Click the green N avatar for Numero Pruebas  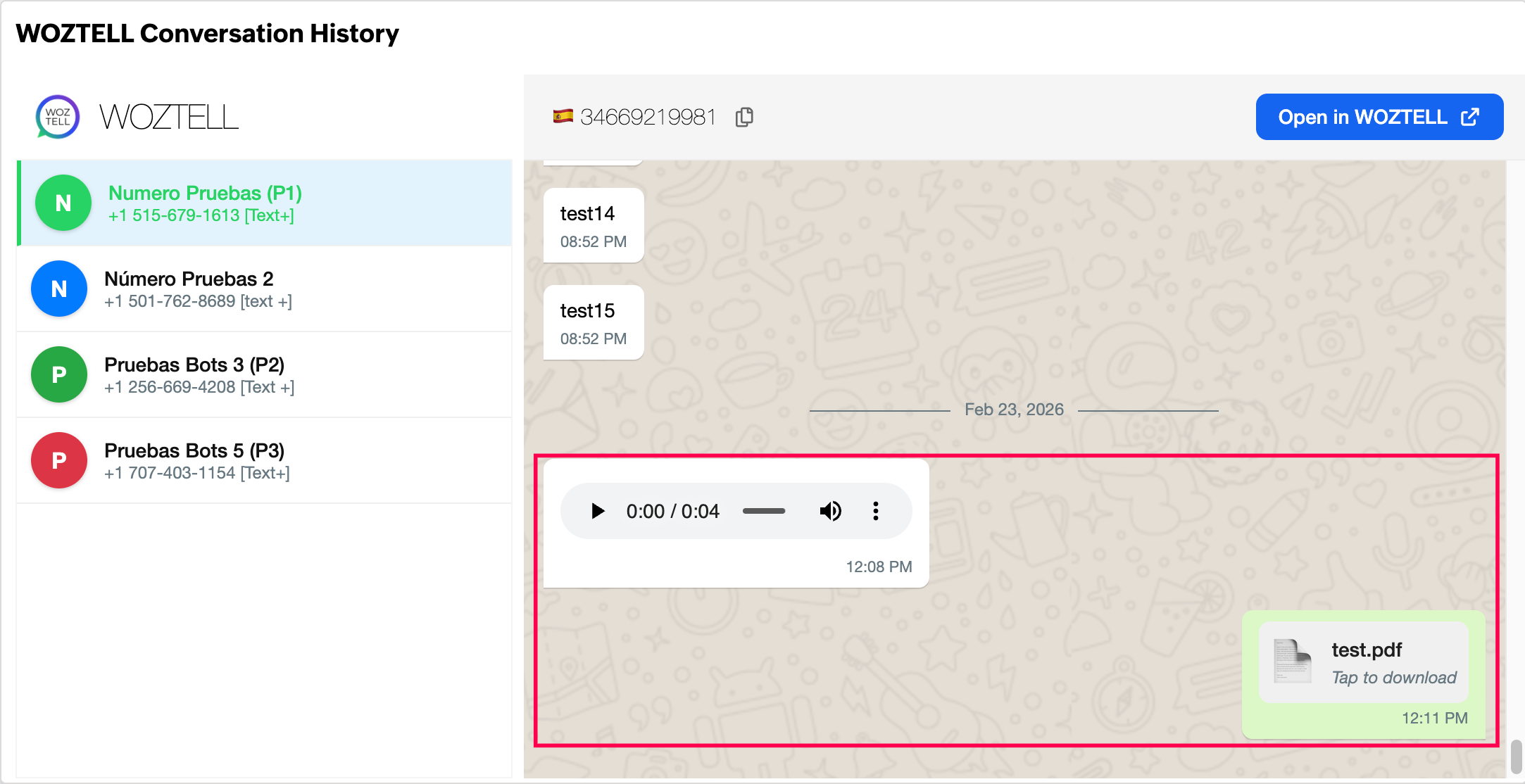(63, 203)
